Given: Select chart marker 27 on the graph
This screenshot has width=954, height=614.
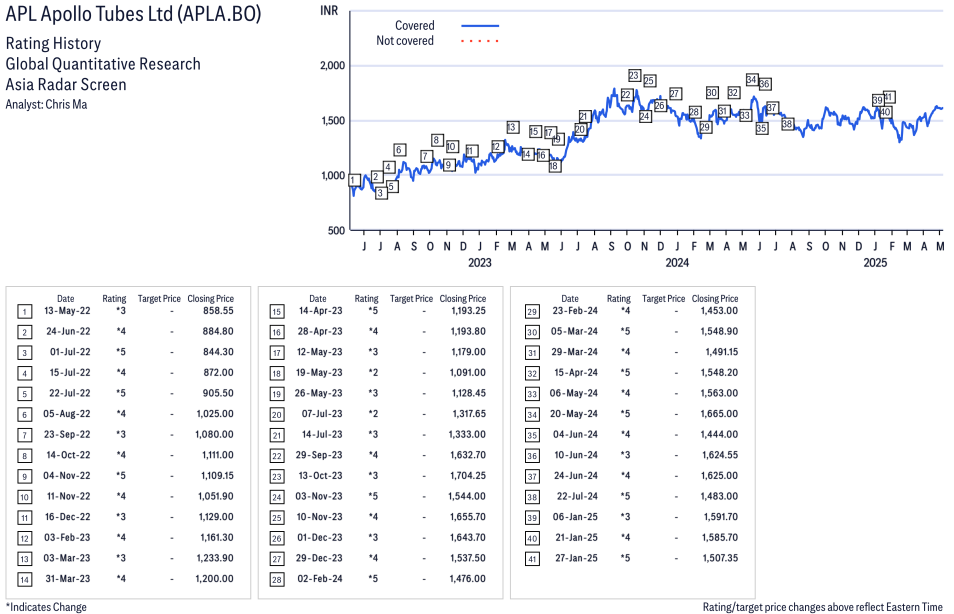Looking at the screenshot, I should pos(675,94).
